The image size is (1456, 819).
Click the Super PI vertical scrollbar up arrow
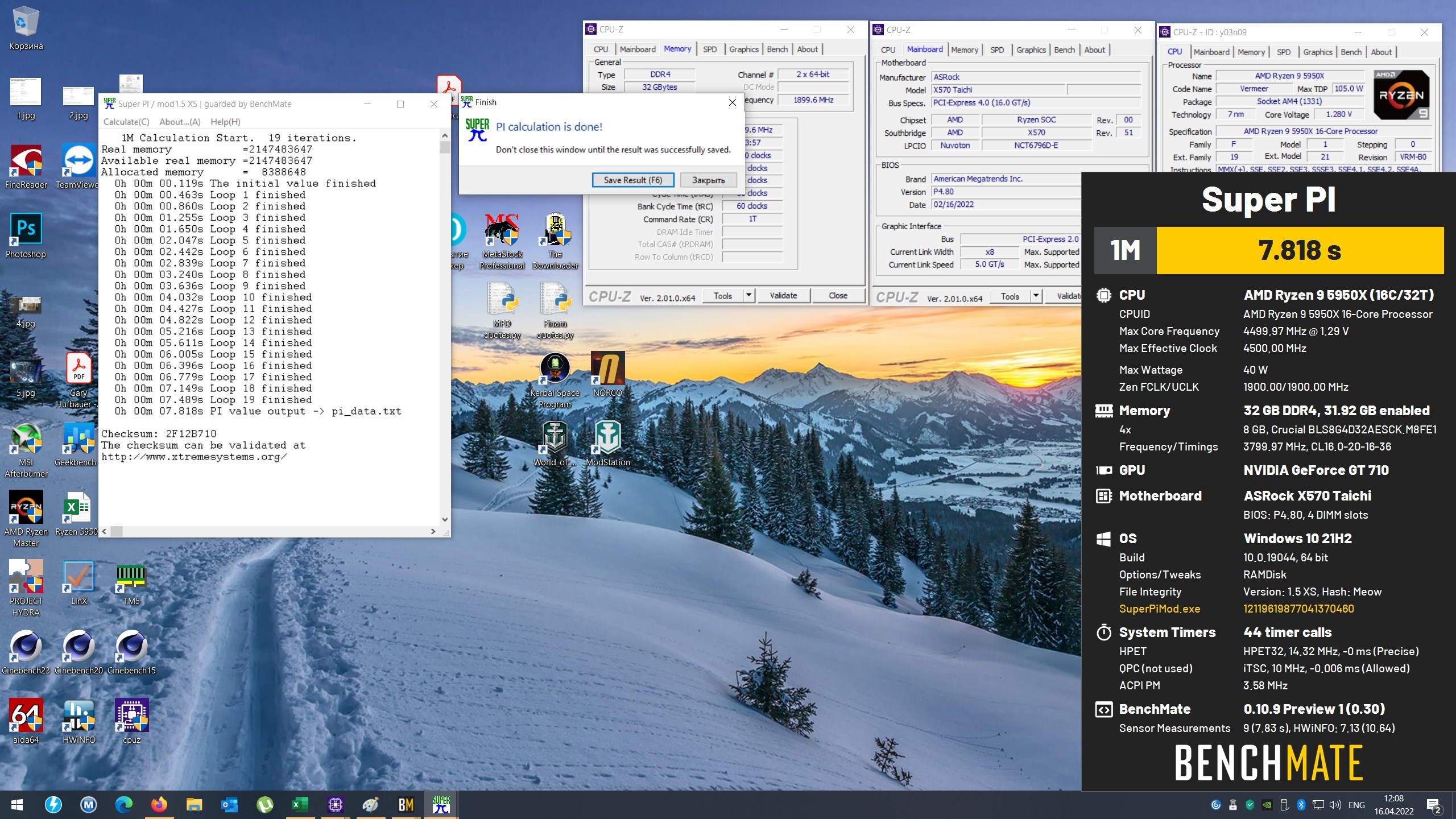(x=445, y=135)
